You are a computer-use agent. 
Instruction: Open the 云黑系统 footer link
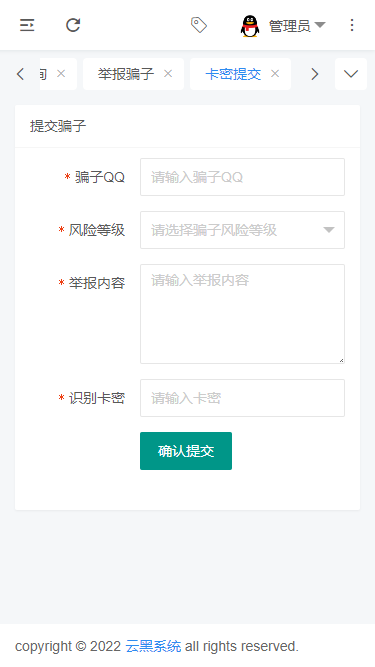pyautogui.click(x=153, y=646)
